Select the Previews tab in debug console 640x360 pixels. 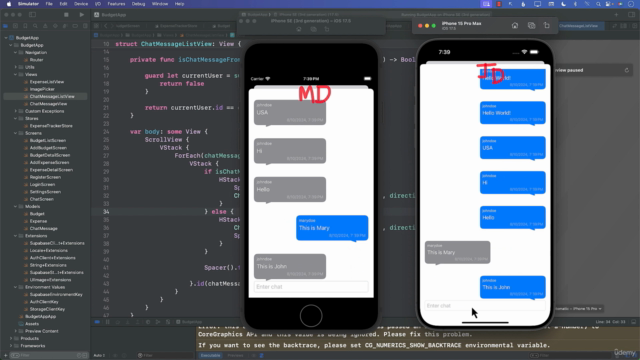(x=235, y=356)
